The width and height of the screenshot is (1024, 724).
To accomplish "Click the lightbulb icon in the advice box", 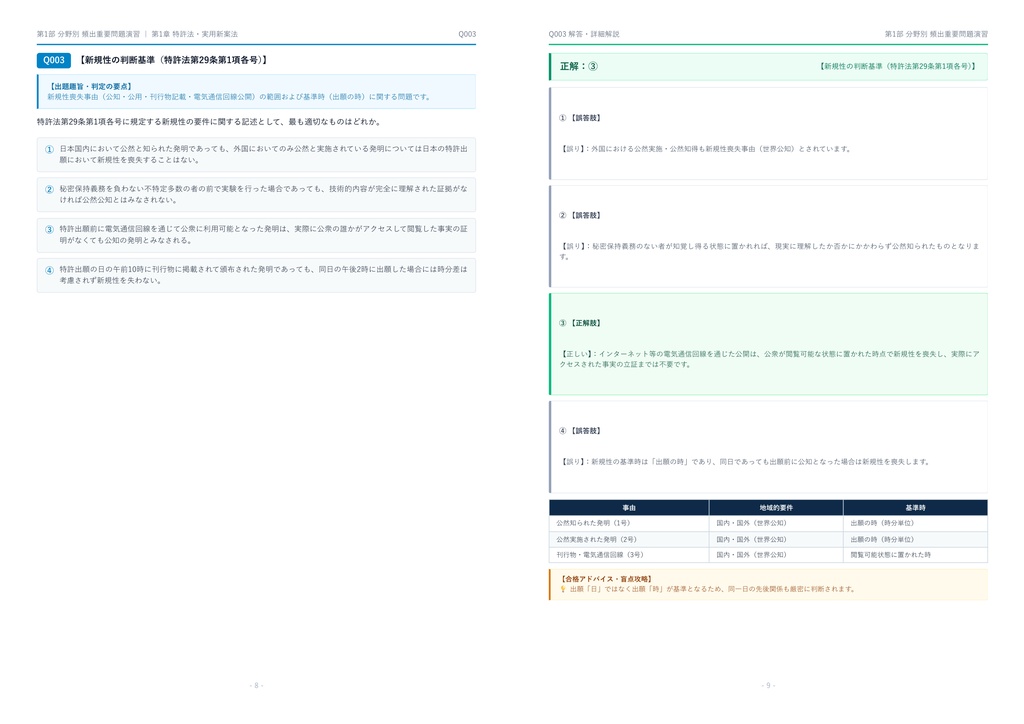I will 563,589.
